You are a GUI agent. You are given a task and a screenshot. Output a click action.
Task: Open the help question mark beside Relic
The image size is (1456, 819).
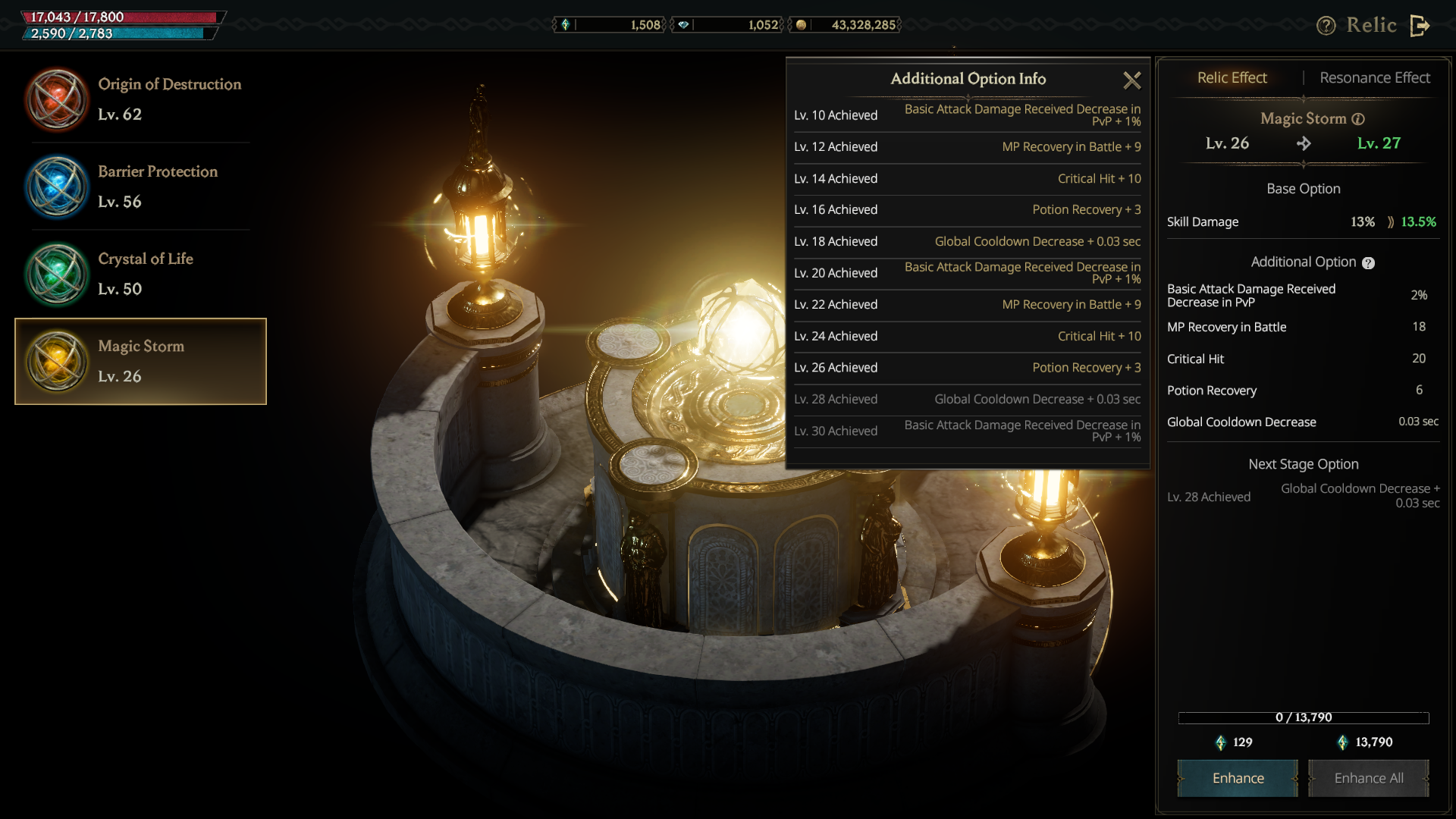tap(1326, 26)
